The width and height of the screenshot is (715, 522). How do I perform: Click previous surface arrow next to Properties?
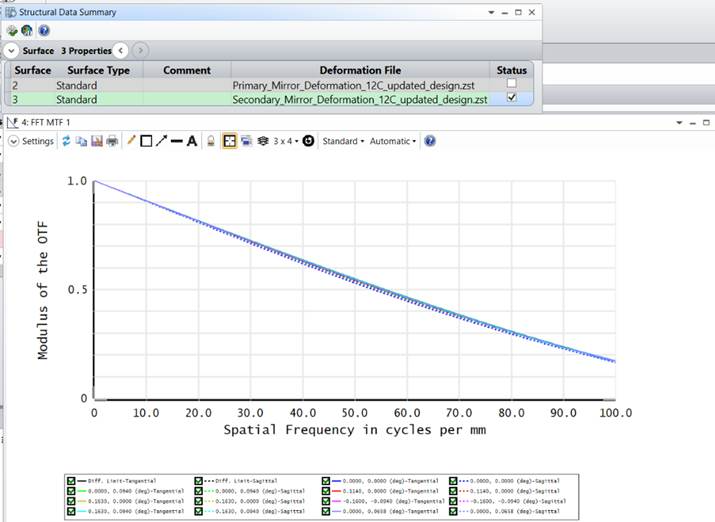(120, 50)
